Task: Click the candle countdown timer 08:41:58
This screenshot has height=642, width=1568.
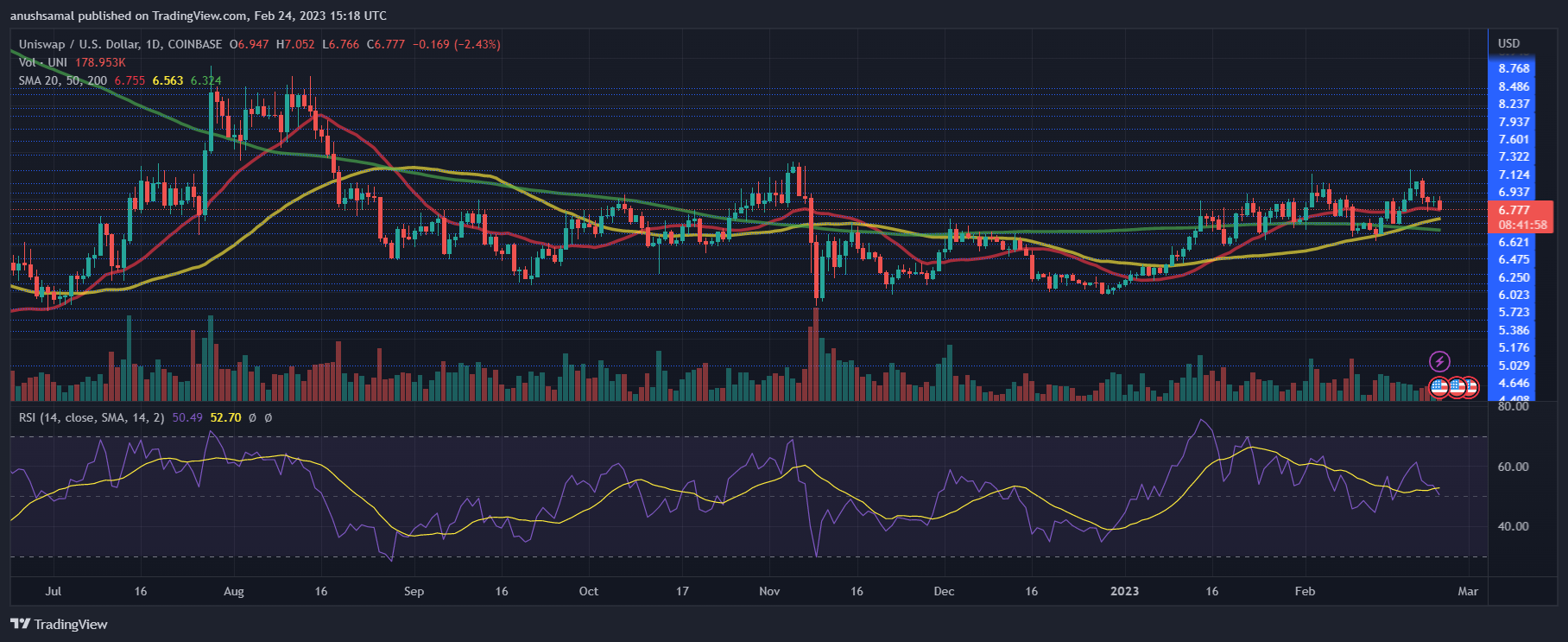Action: pos(1522,225)
